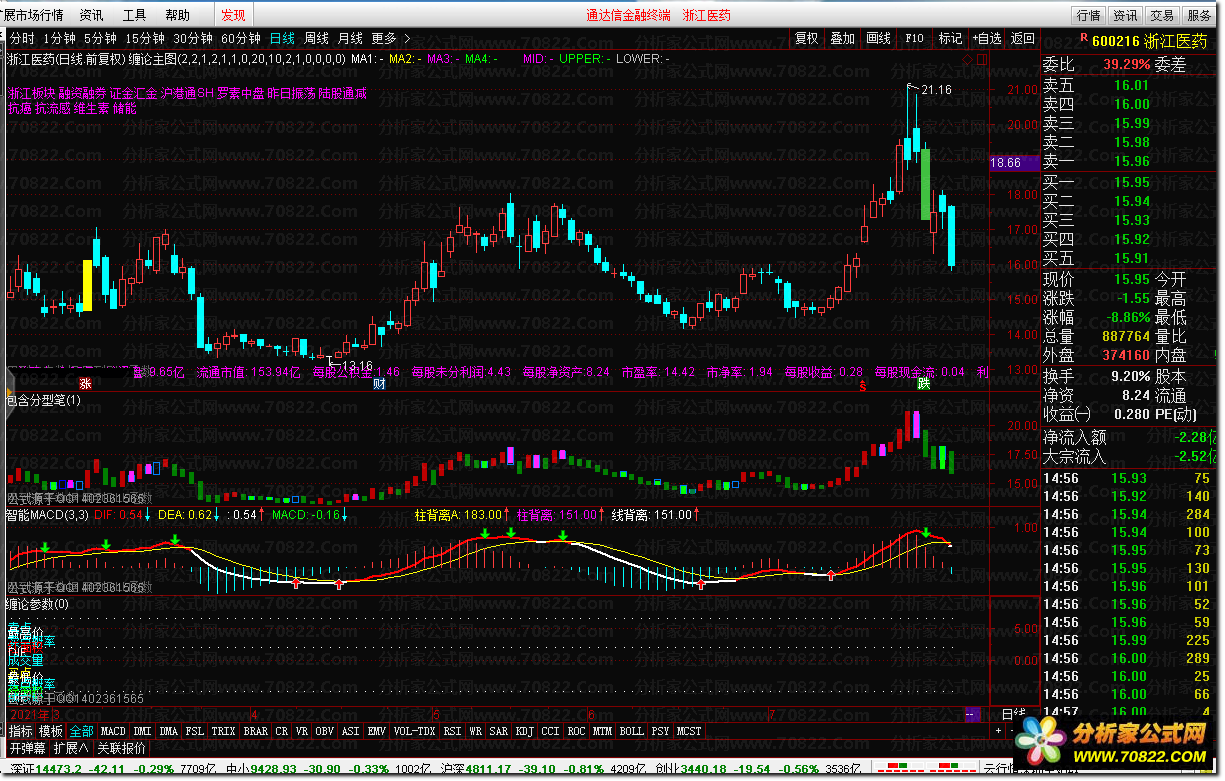Image resolution: width=1225 pixels, height=781 pixels.
Task: Click the F10 company info button
Action: click(915, 39)
